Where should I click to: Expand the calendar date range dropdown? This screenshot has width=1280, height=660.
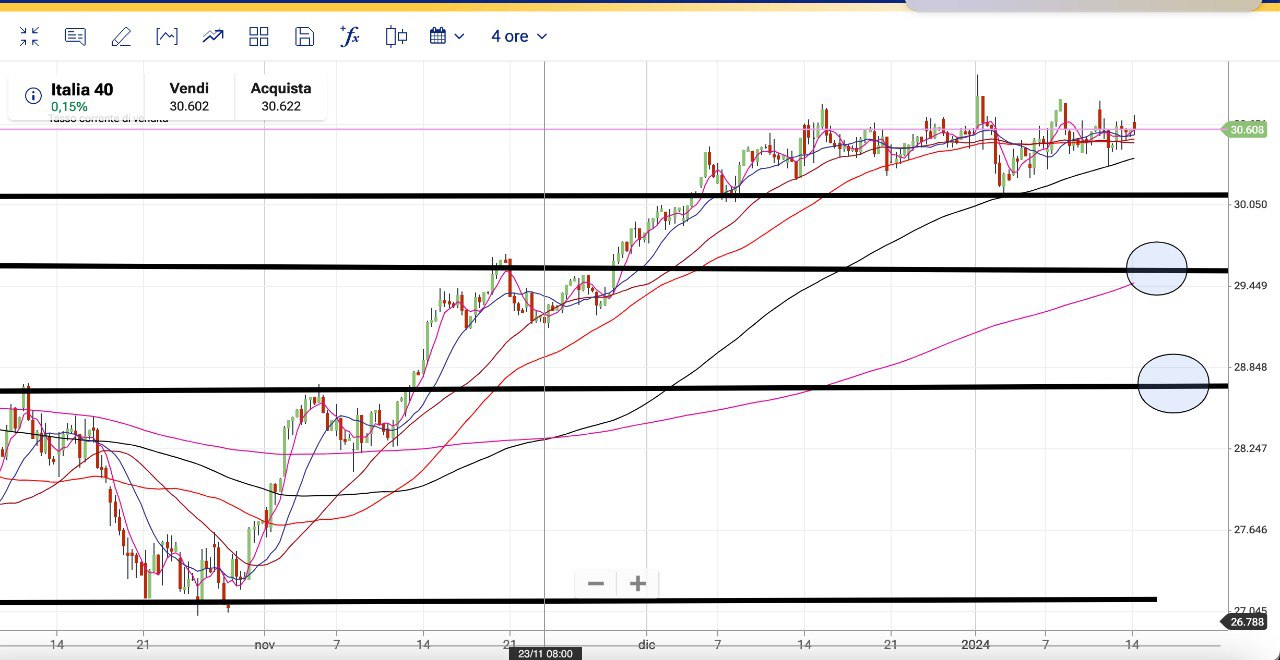447,37
